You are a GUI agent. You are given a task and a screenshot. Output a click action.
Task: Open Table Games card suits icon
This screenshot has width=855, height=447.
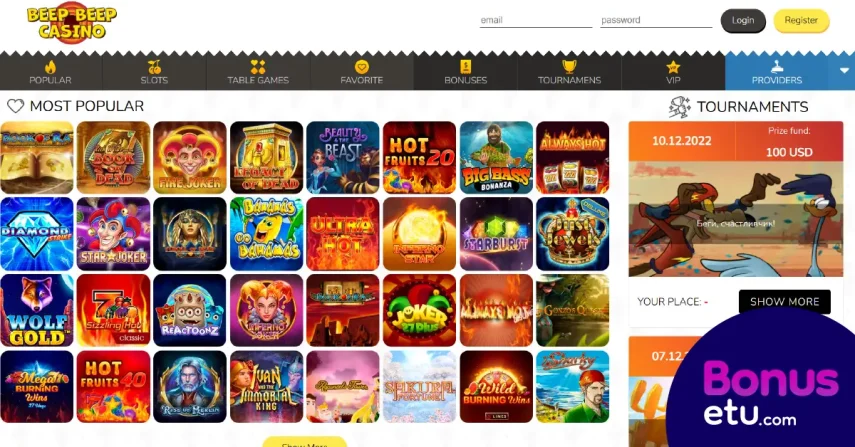coord(258,67)
